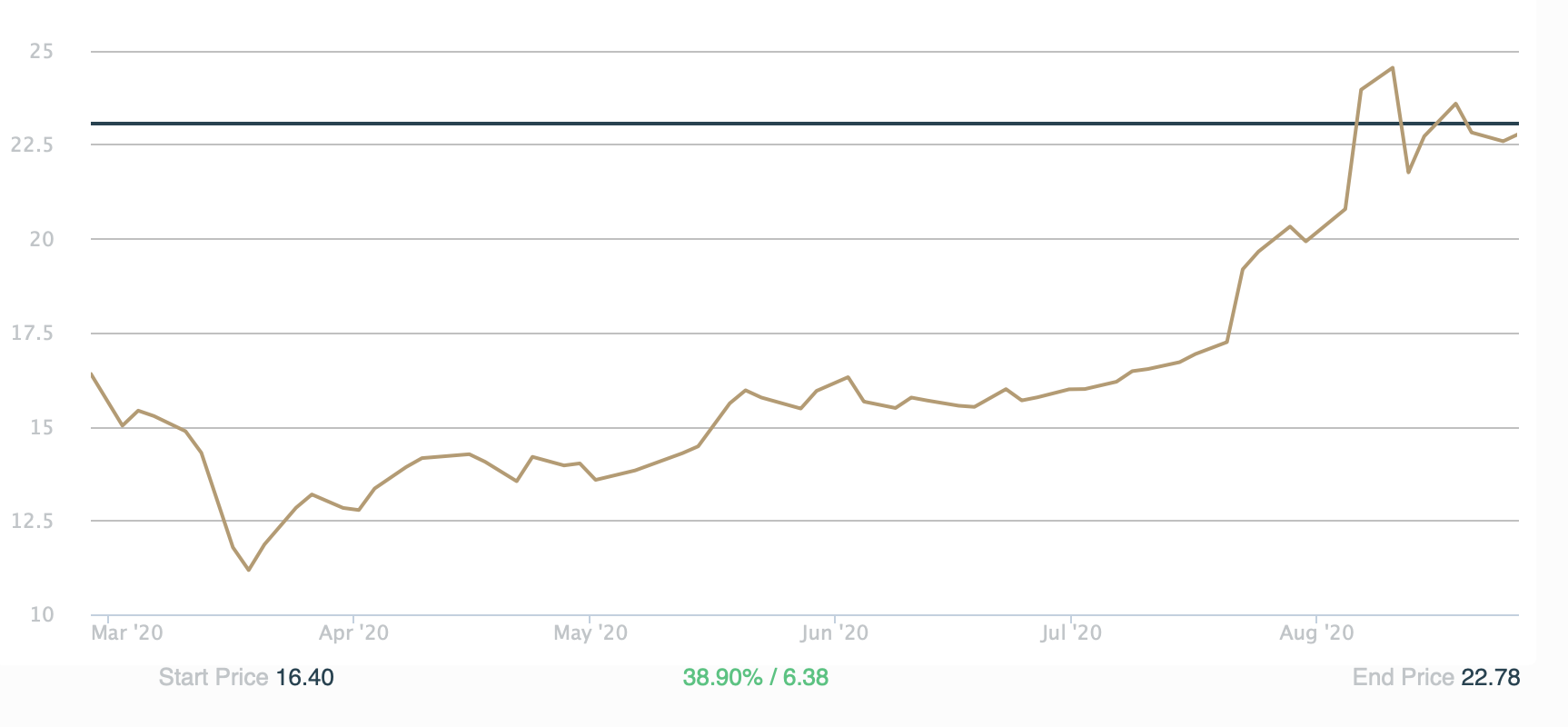The image size is (1568, 727).
Task: Click the 10 y-axis value label
Action: (x=42, y=615)
